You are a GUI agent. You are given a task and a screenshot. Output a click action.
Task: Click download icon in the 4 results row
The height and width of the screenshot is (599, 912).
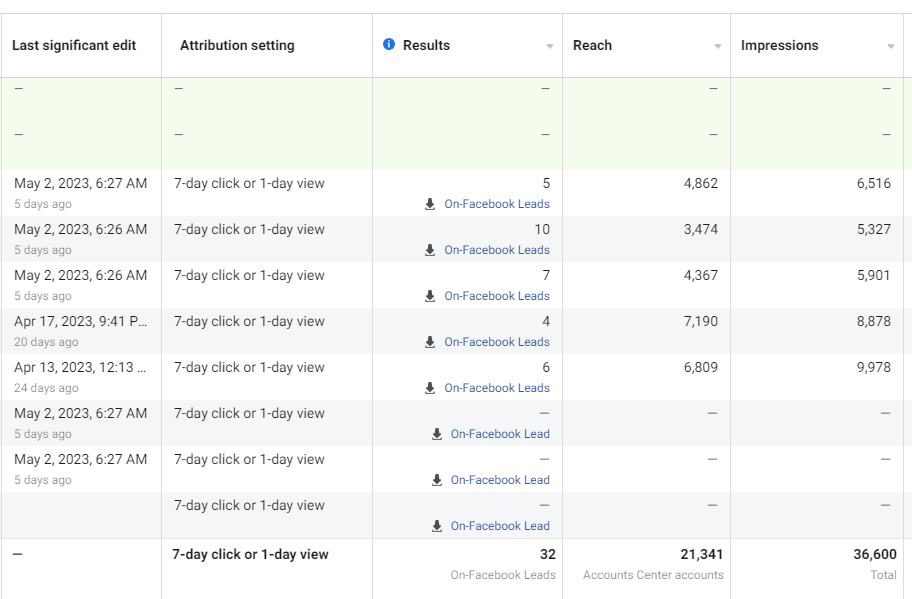tap(430, 342)
